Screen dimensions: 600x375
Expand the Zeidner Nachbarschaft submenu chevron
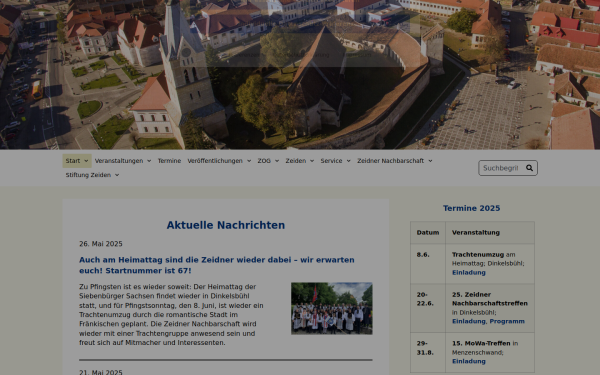(x=430, y=161)
